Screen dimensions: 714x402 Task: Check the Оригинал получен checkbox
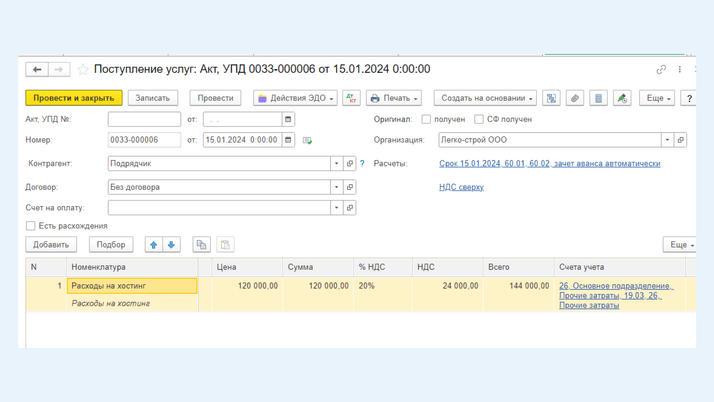427,119
